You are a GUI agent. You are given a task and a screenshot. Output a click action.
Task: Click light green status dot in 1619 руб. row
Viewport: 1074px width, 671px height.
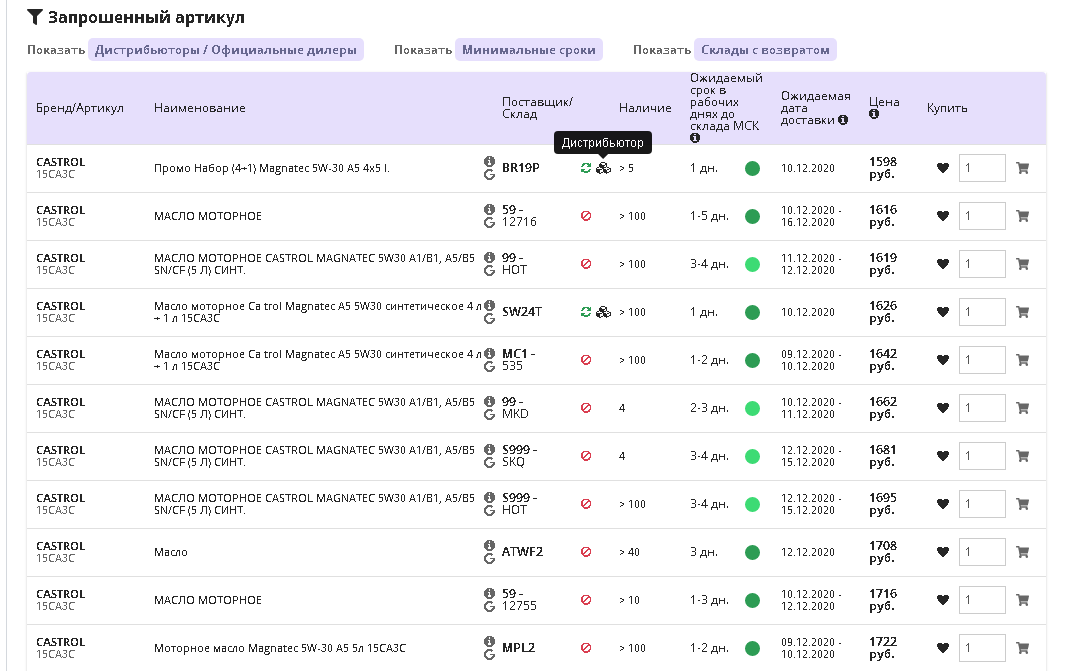[752, 264]
